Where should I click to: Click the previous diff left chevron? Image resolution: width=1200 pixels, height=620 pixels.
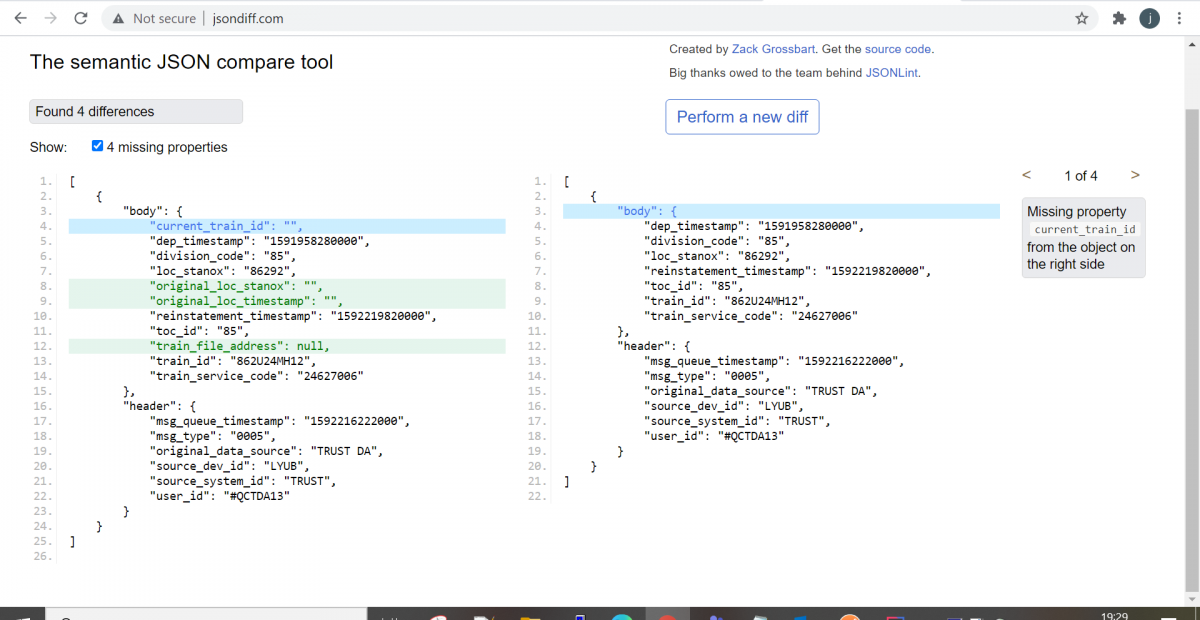[1026, 175]
